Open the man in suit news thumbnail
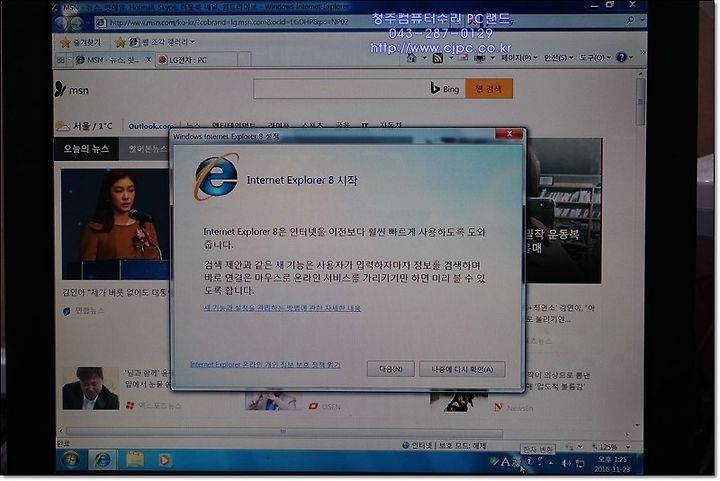The width and height of the screenshot is (720, 481). 90,388
